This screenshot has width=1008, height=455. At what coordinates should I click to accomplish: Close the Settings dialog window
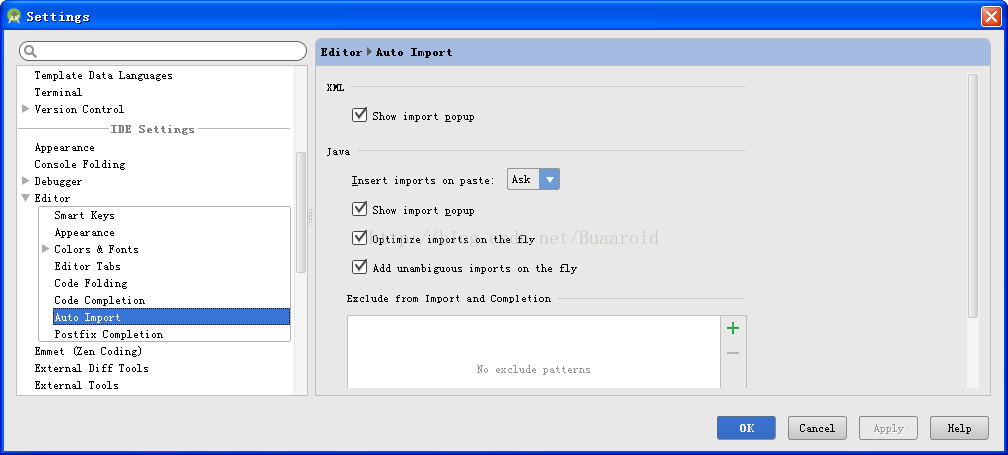[990, 16]
